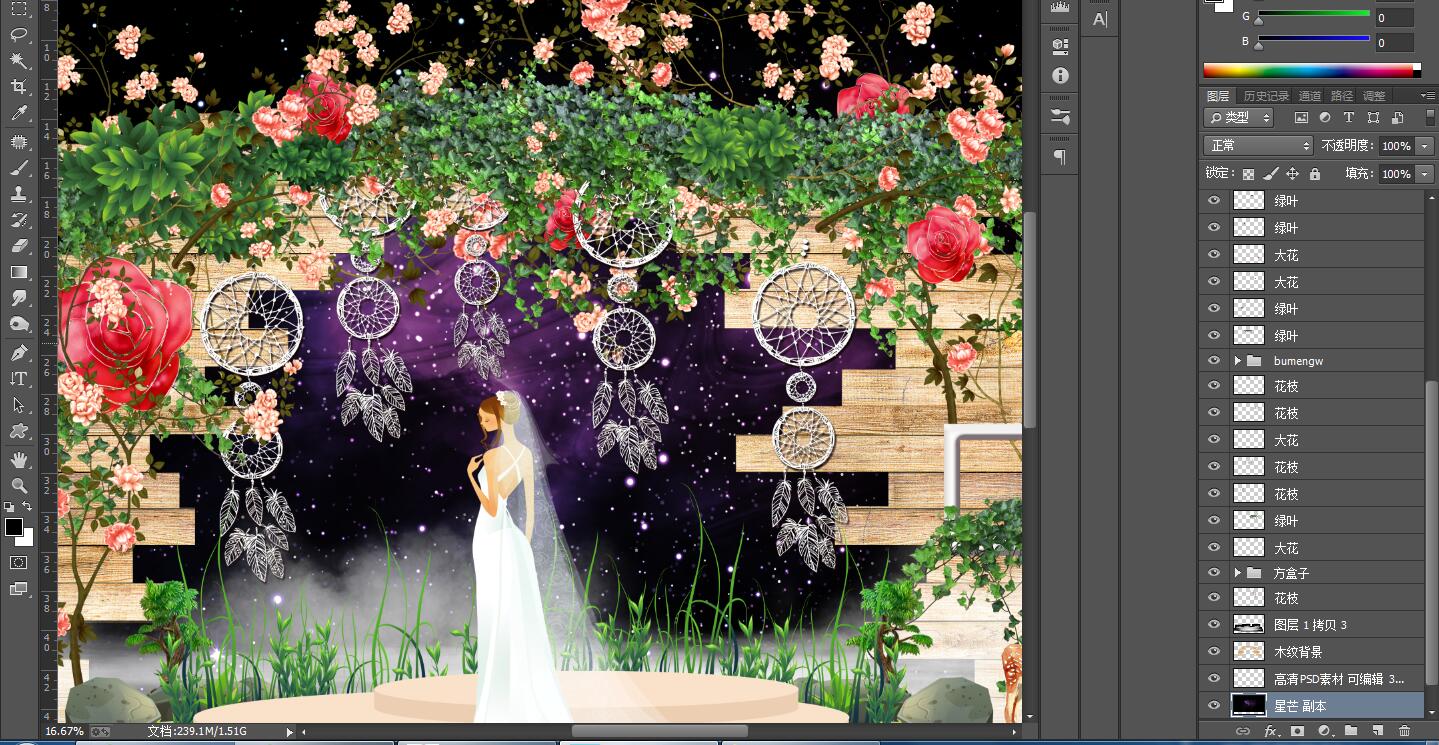Select the Gradient tool
This screenshot has width=1439, height=745.
[x=19, y=272]
